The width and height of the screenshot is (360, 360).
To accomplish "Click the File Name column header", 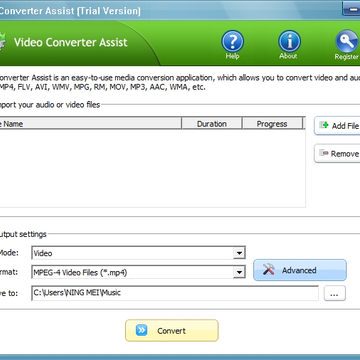I will click(x=90, y=124).
